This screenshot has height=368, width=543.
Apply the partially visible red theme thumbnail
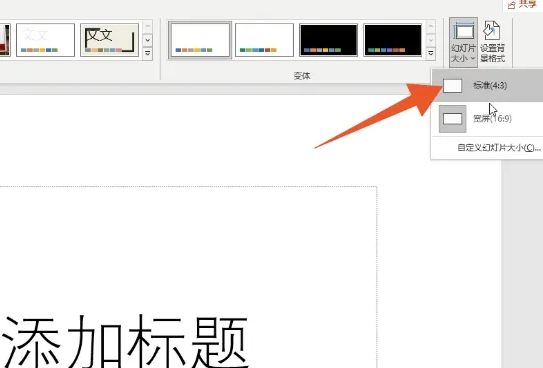point(5,40)
